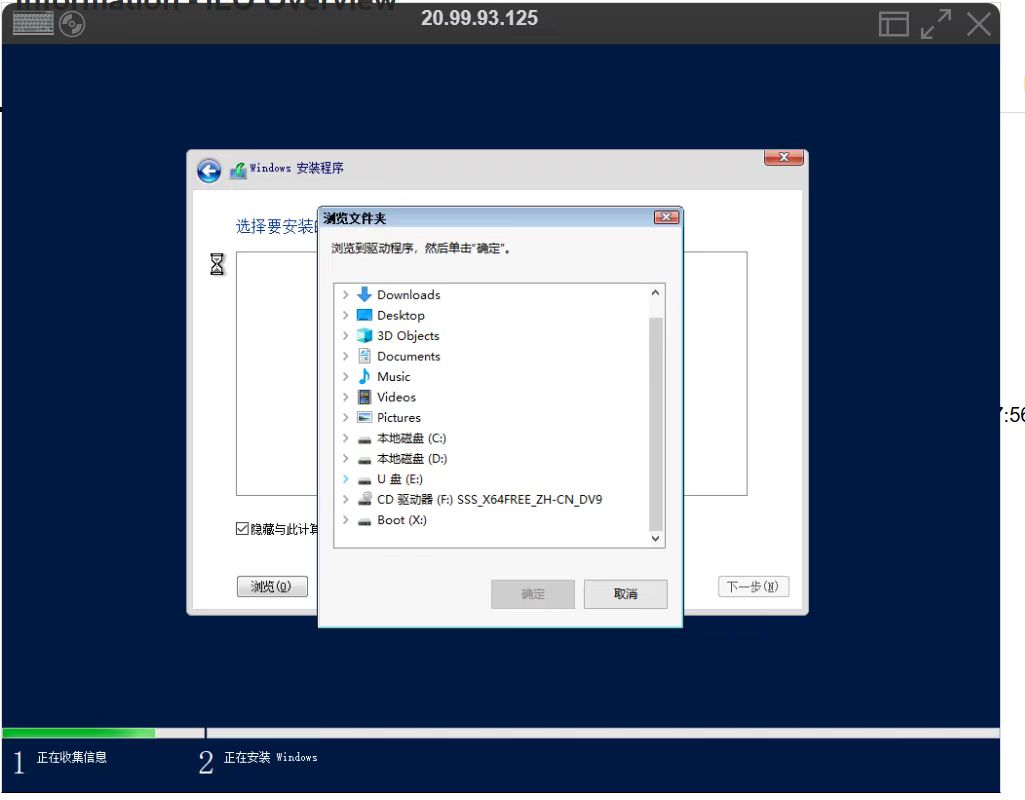Viewport: 1025px width, 800px height.
Task: Expand the CD 驱动器 (F:) node
Action: click(x=346, y=499)
